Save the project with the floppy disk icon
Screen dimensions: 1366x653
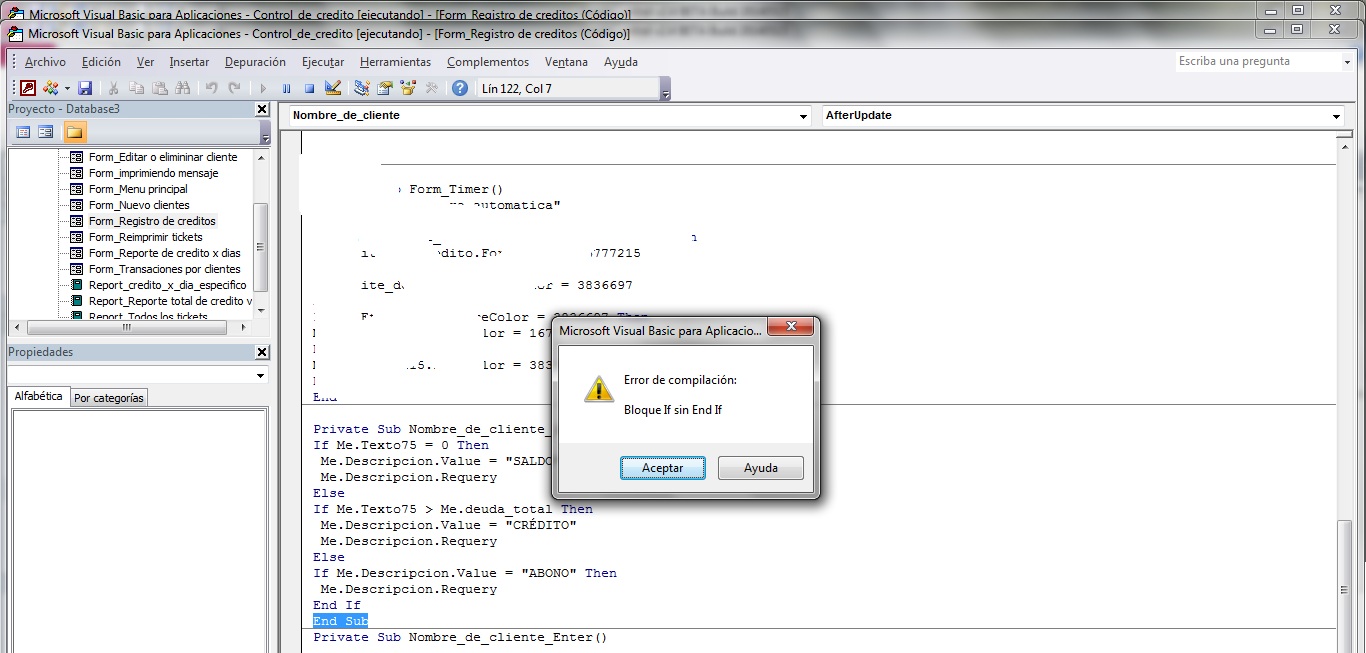pyautogui.click(x=85, y=88)
